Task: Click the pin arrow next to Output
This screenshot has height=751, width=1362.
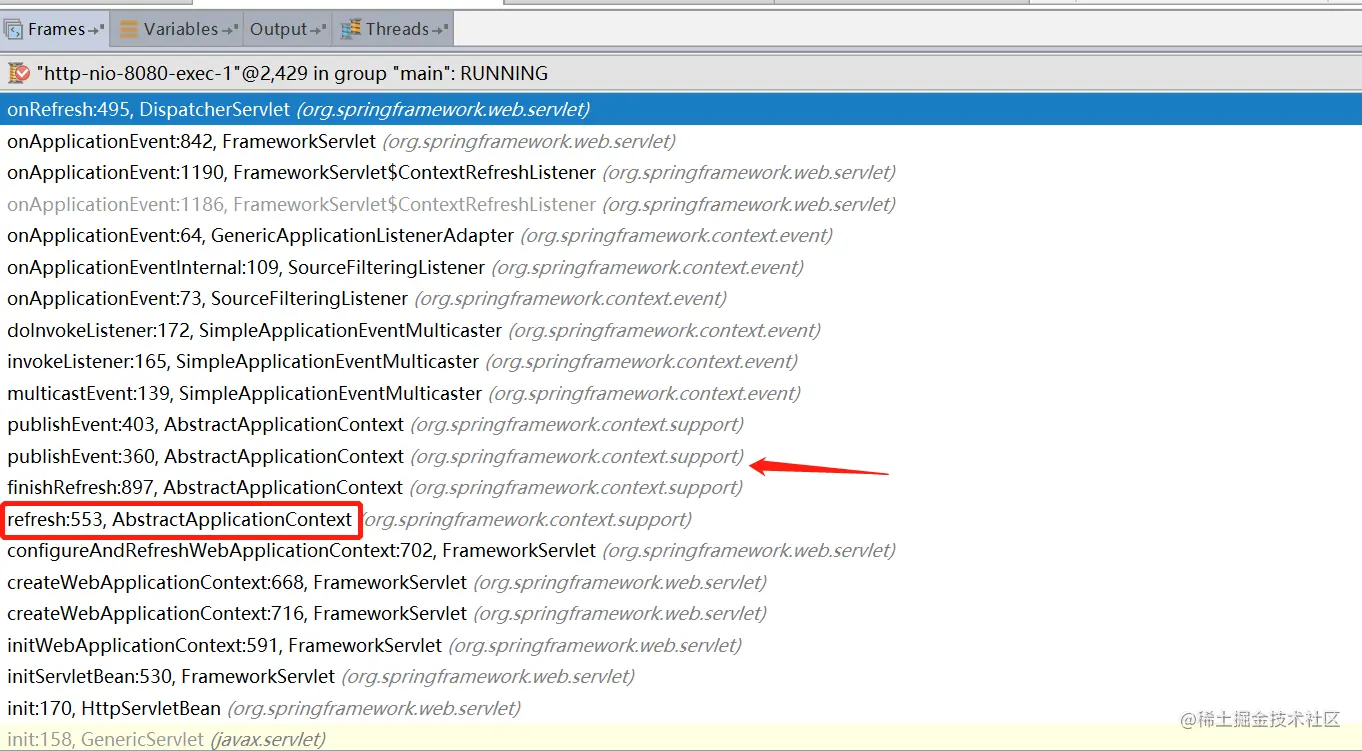Action: [x=320, y=30]
